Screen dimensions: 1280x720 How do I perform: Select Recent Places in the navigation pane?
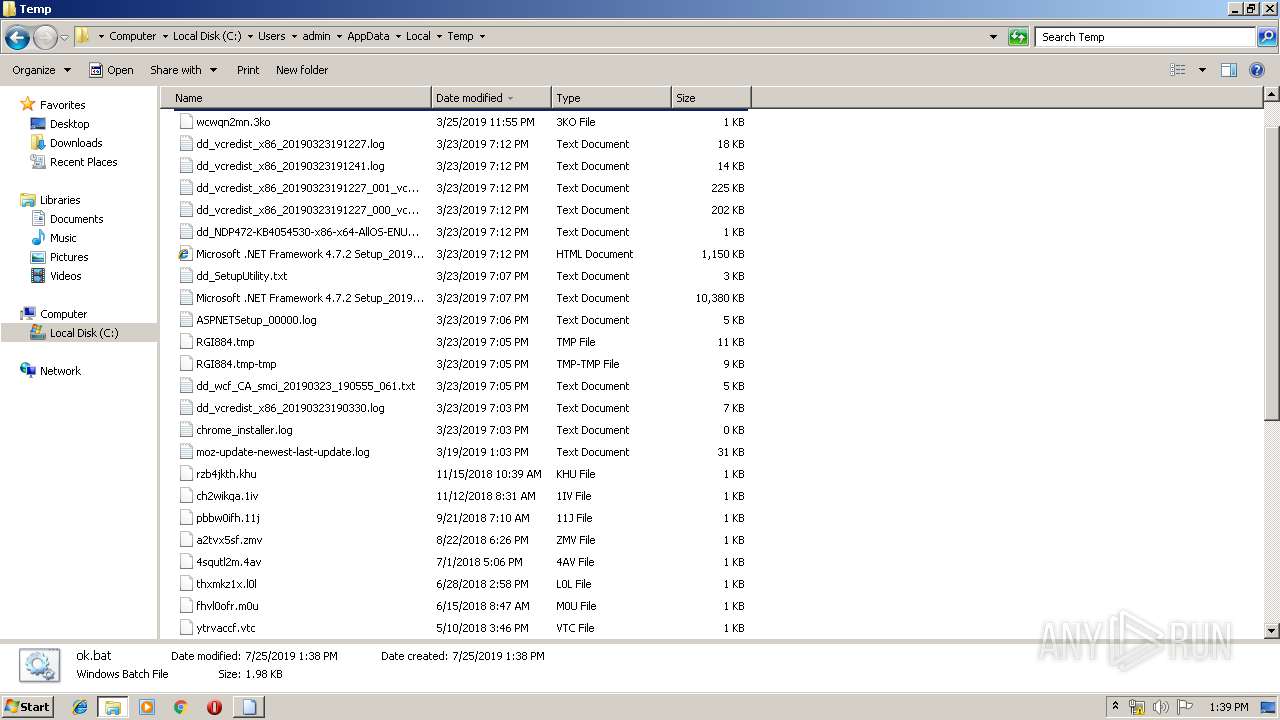[x=83, y=162]
